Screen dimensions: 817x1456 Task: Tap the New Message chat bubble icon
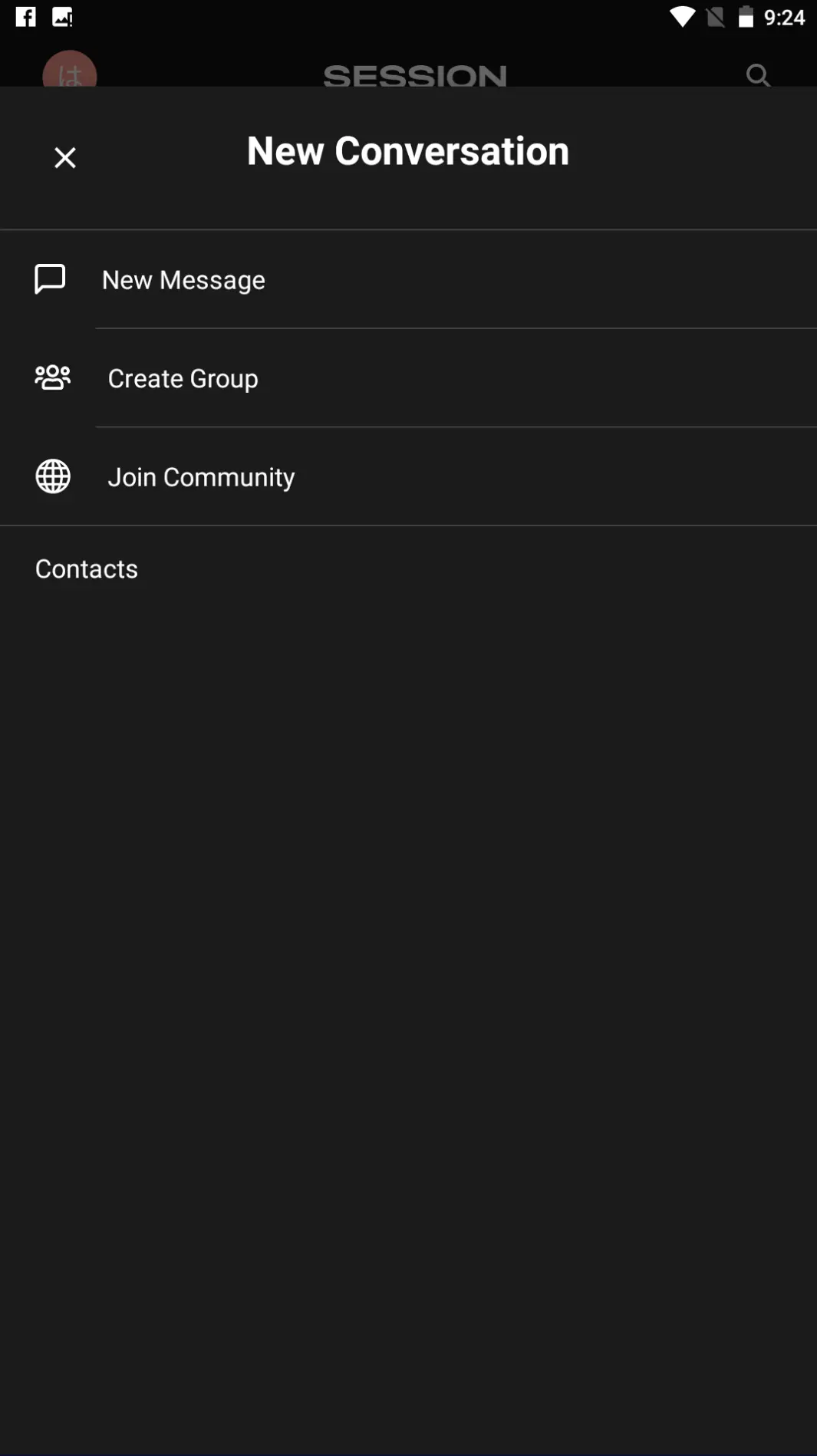(x=50, y=279)
